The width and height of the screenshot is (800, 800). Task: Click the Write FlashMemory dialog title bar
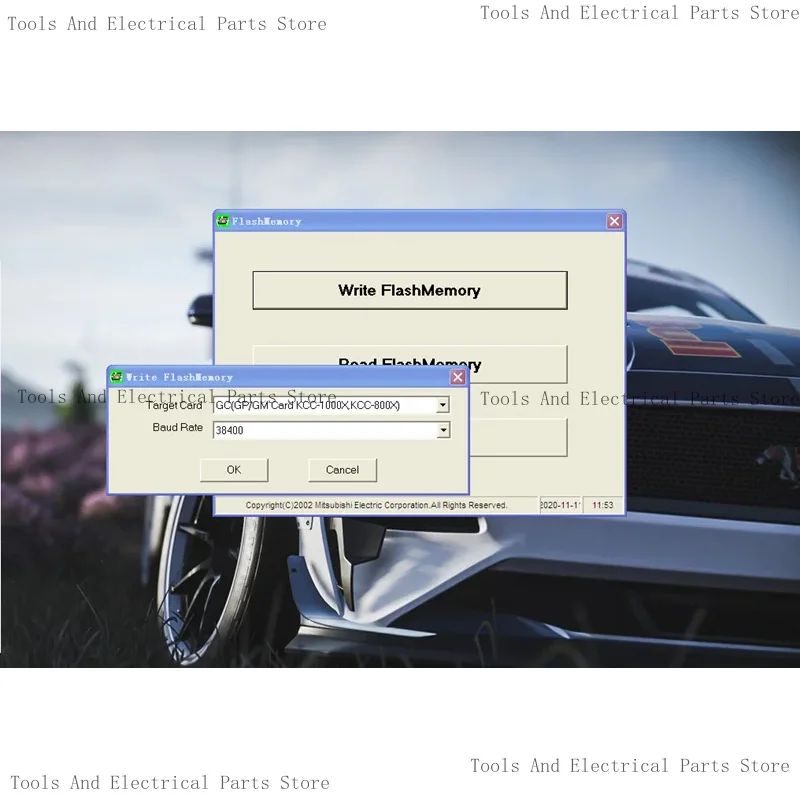click(288, 377)
